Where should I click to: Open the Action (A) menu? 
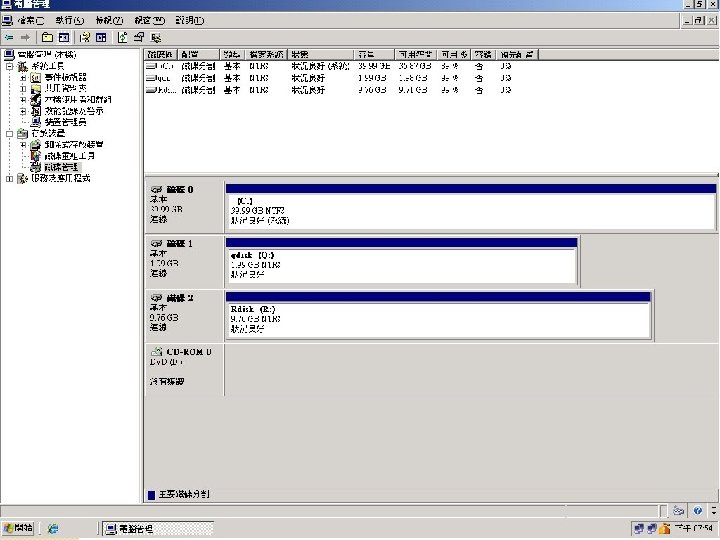coord(70,20)
